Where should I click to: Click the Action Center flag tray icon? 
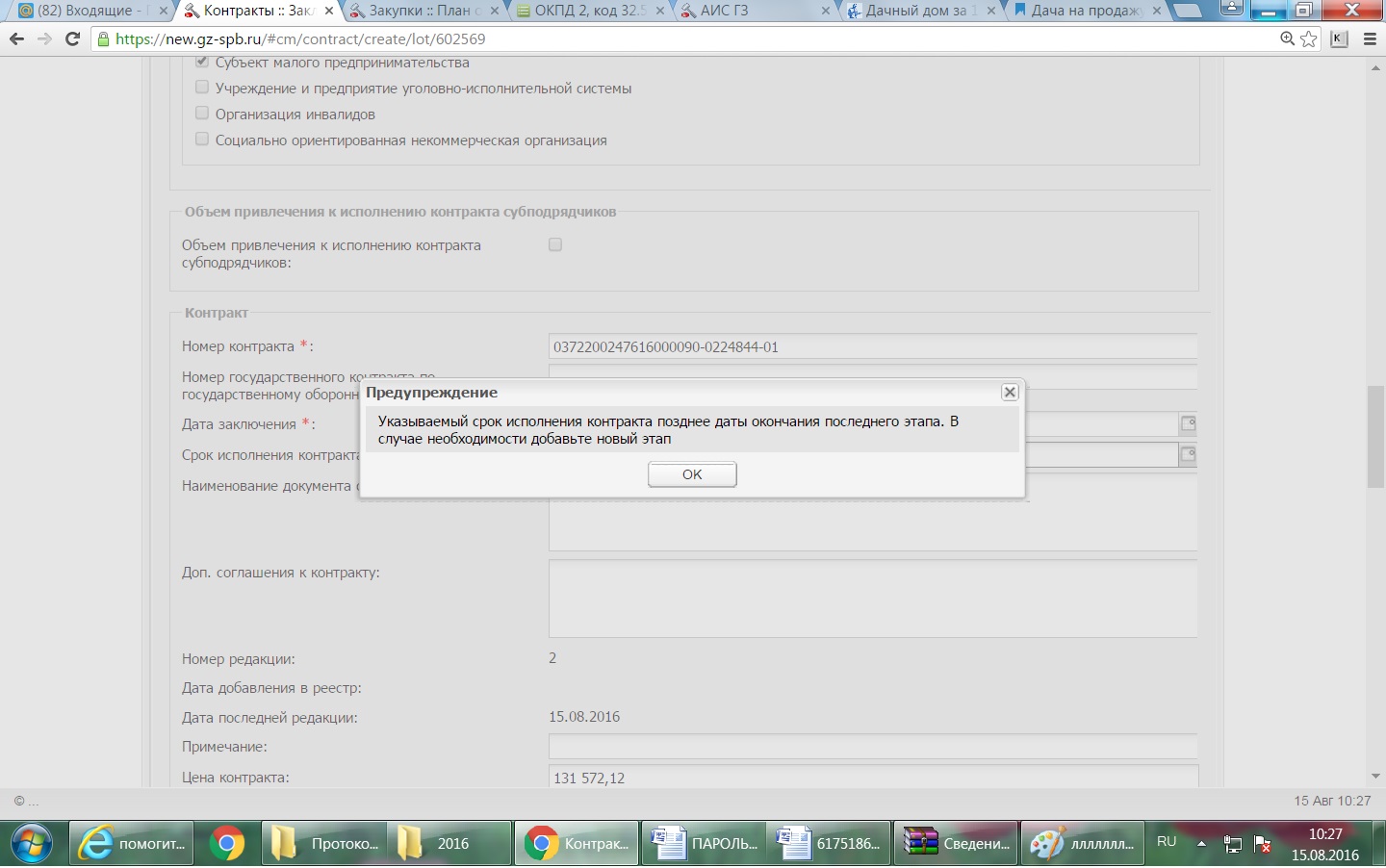(x=1263, y=845)
